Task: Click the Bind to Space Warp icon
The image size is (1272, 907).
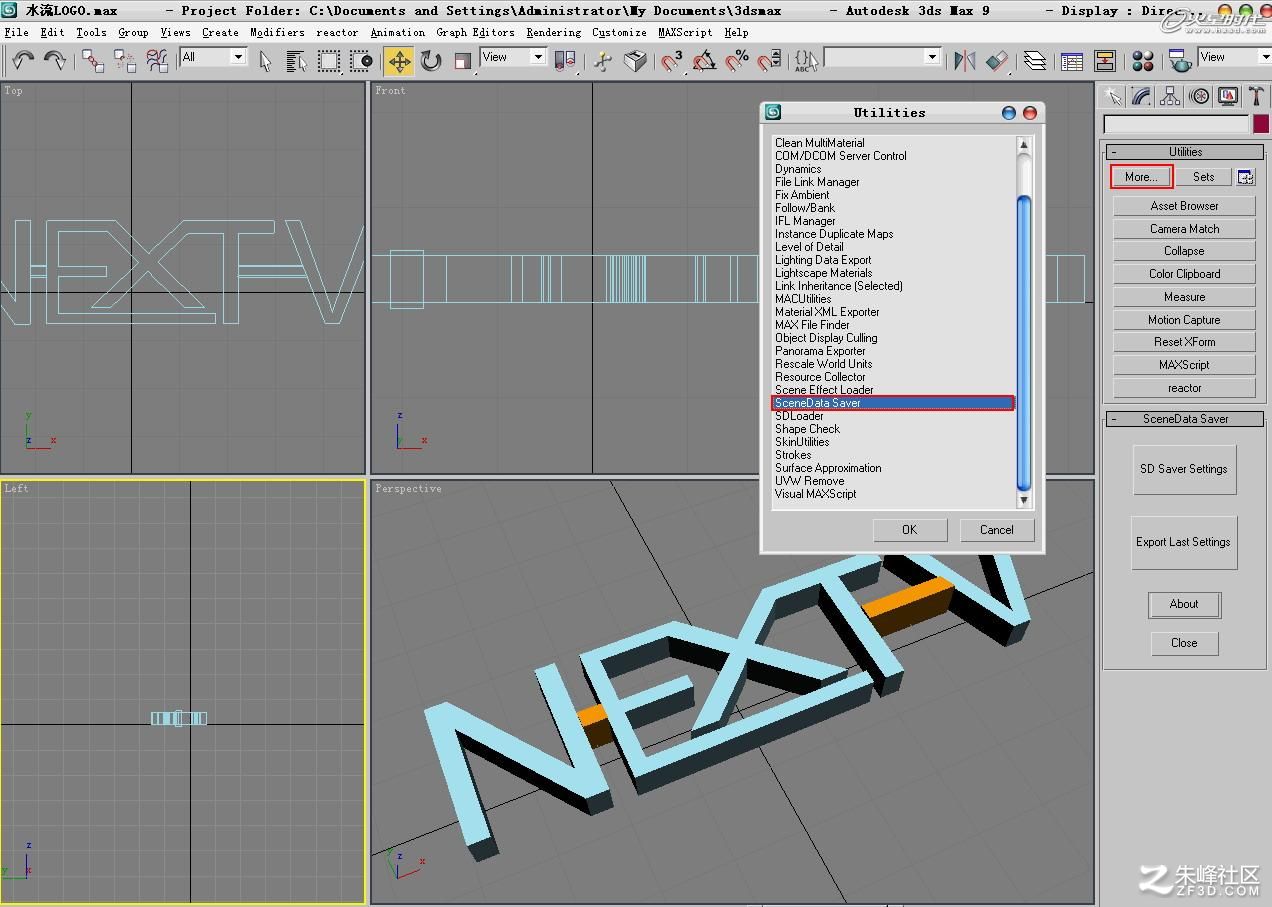Action: [157, 61]
